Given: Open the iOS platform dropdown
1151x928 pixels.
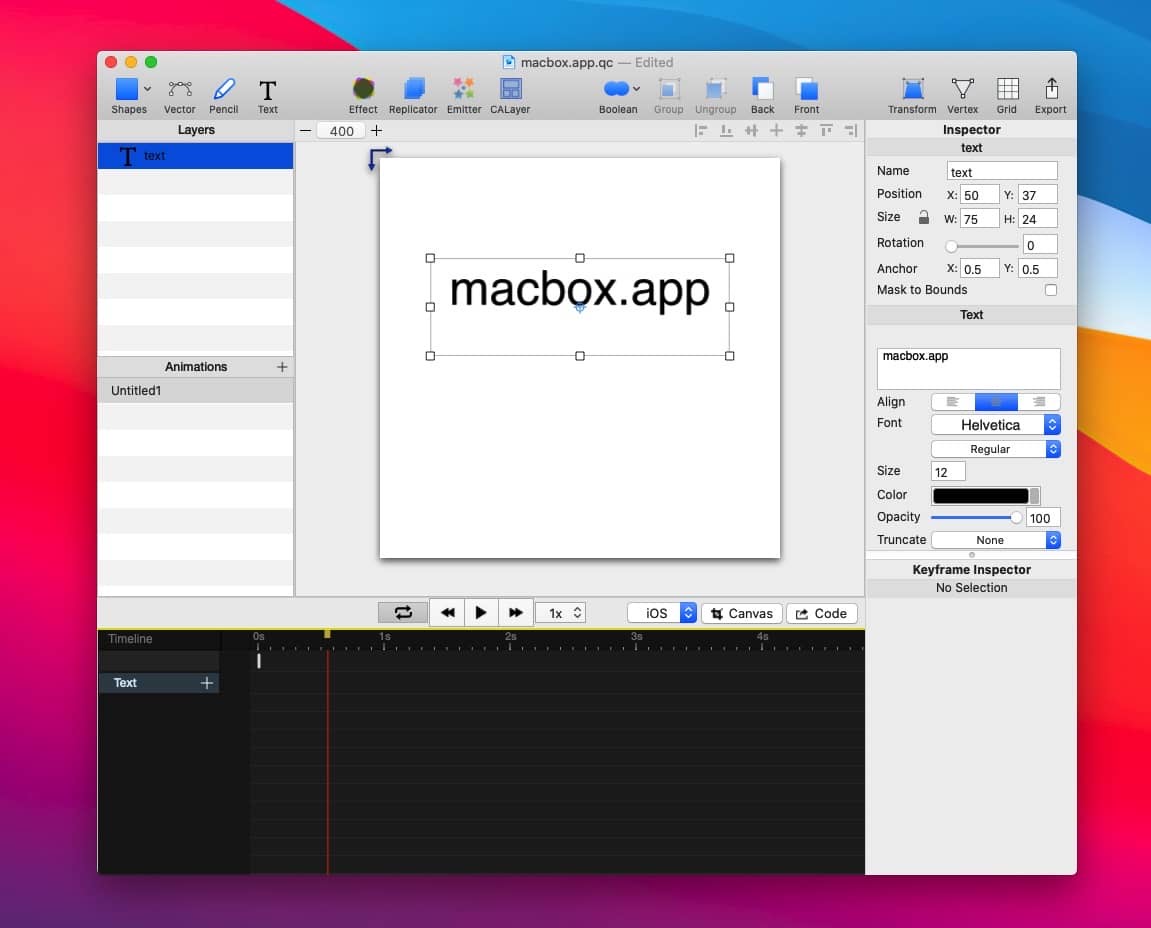Looking at the screenshot, I should pos(661,613).
